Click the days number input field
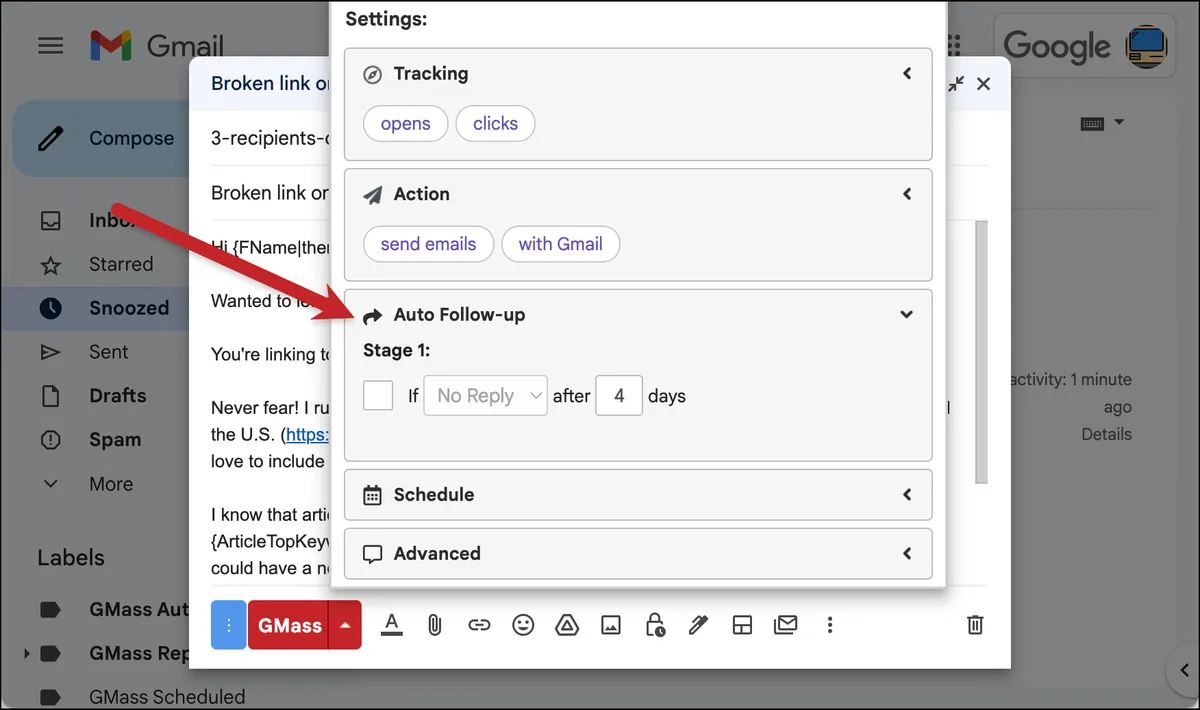 click(x=619, y=396)
